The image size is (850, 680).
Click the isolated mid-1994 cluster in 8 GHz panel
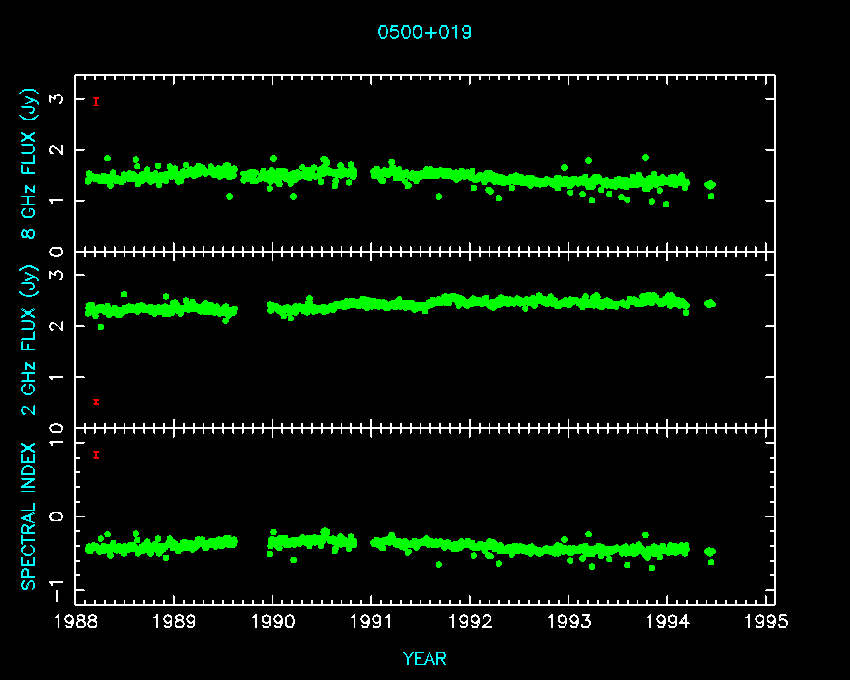pyautogui.click(x=710, y=185)
